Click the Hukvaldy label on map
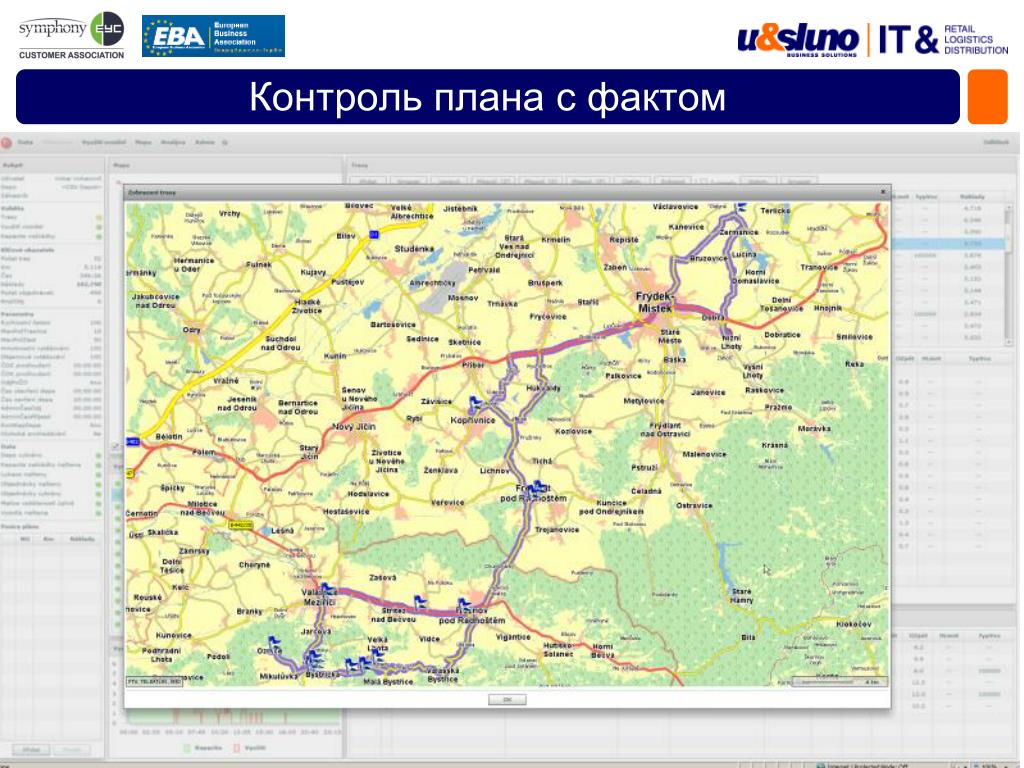The image size is (1024, 768). 543,388
